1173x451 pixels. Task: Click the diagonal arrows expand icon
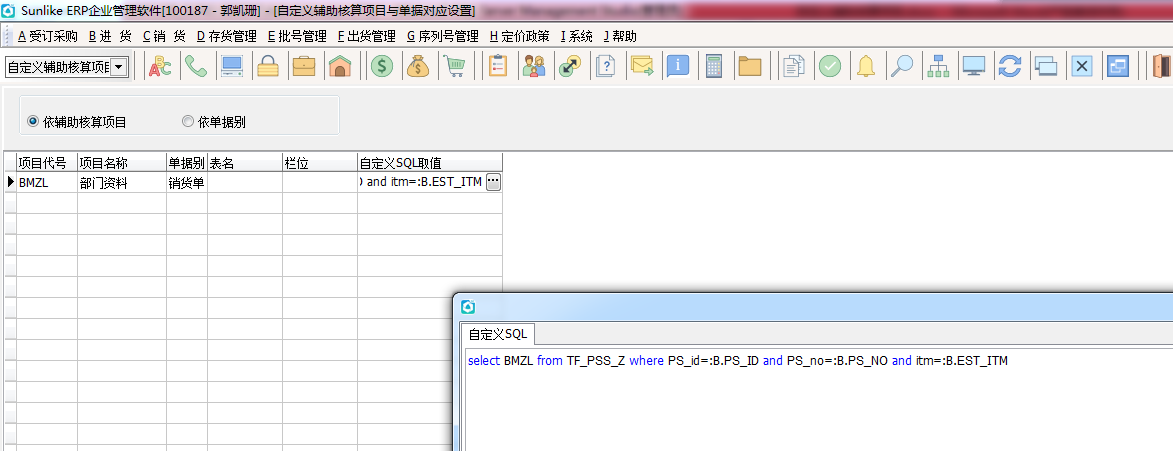pyautogui.click(x=570, y=67)
